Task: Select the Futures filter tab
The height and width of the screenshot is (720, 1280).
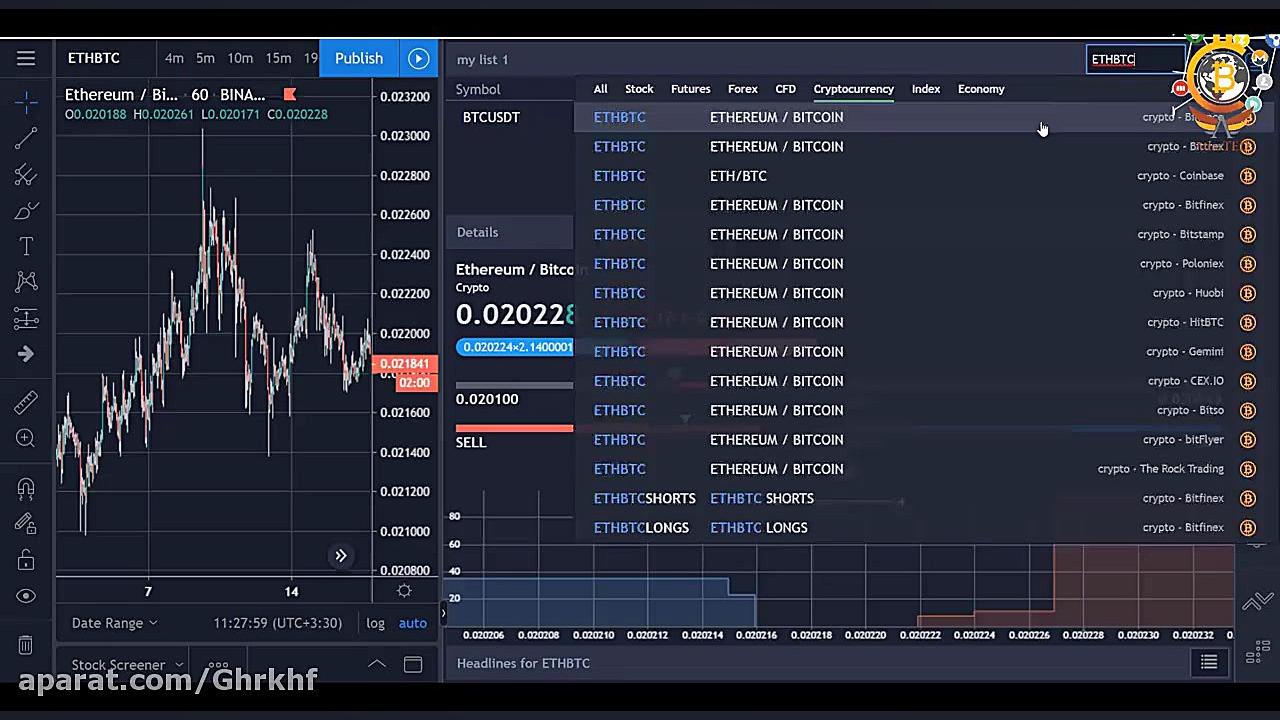Action: click(690, 89)
